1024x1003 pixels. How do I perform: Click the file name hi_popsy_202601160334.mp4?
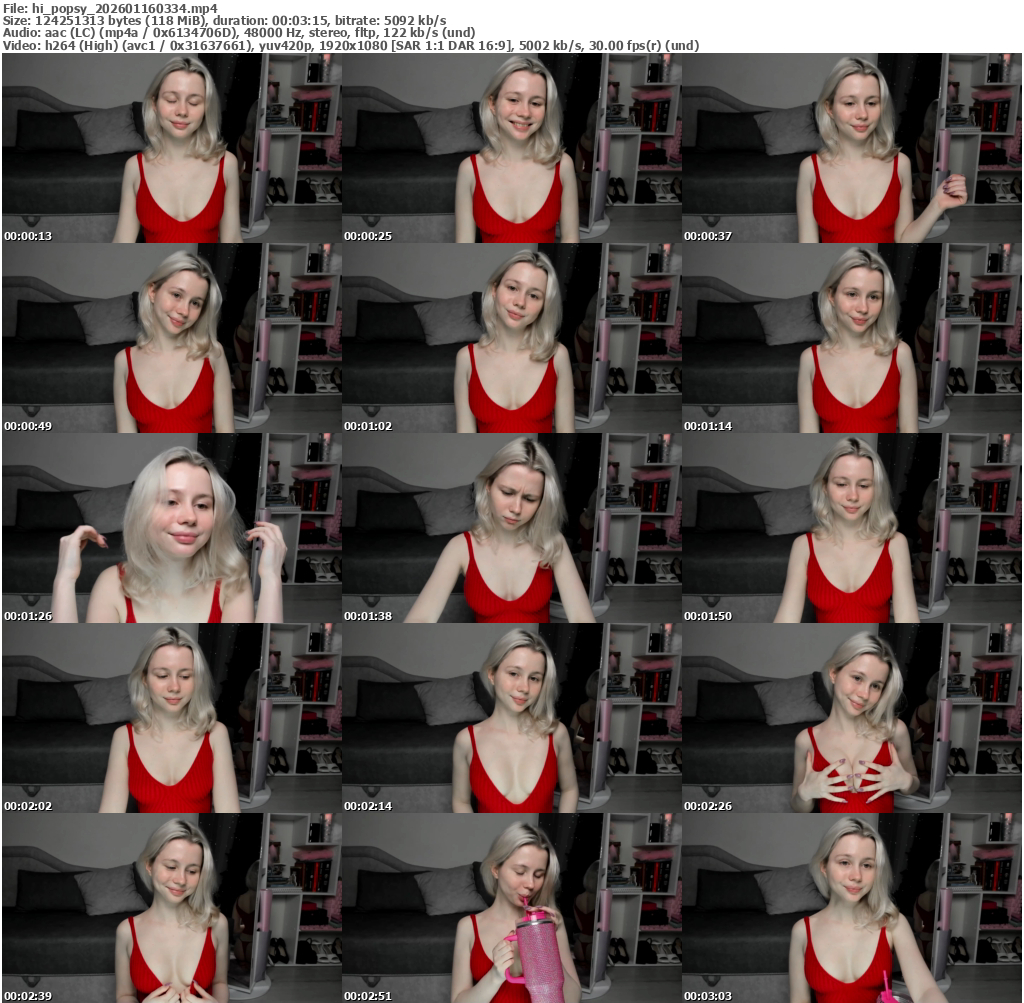[x=125, y=8]
